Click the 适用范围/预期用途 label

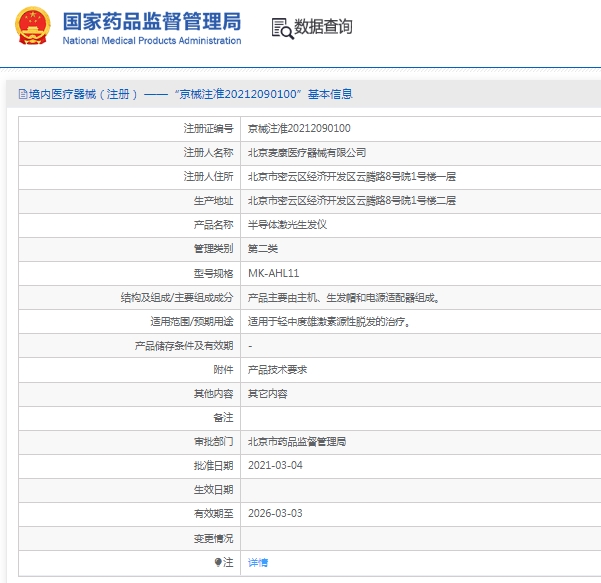coord(192,321)
